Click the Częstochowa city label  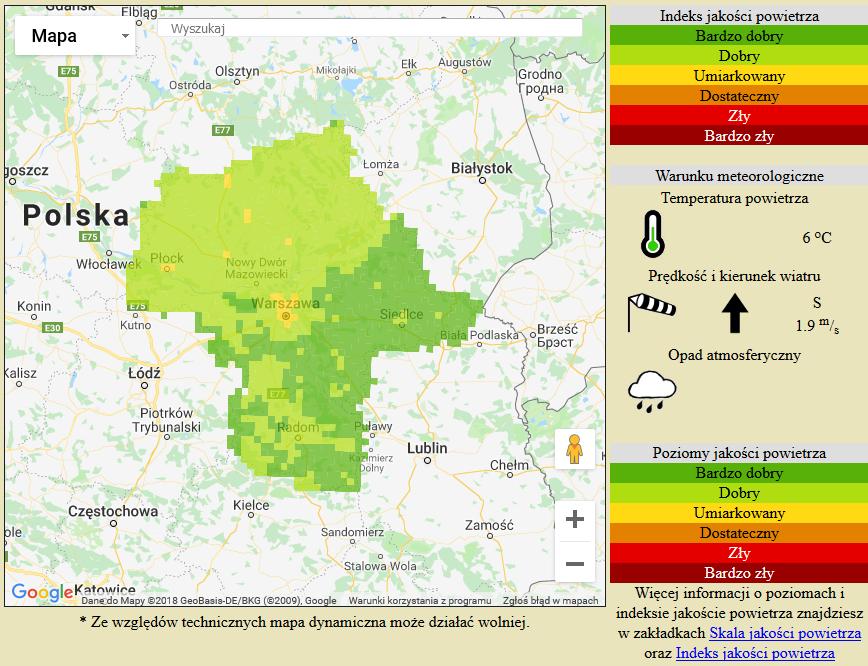pyautogui.click(x=113, y=511)
